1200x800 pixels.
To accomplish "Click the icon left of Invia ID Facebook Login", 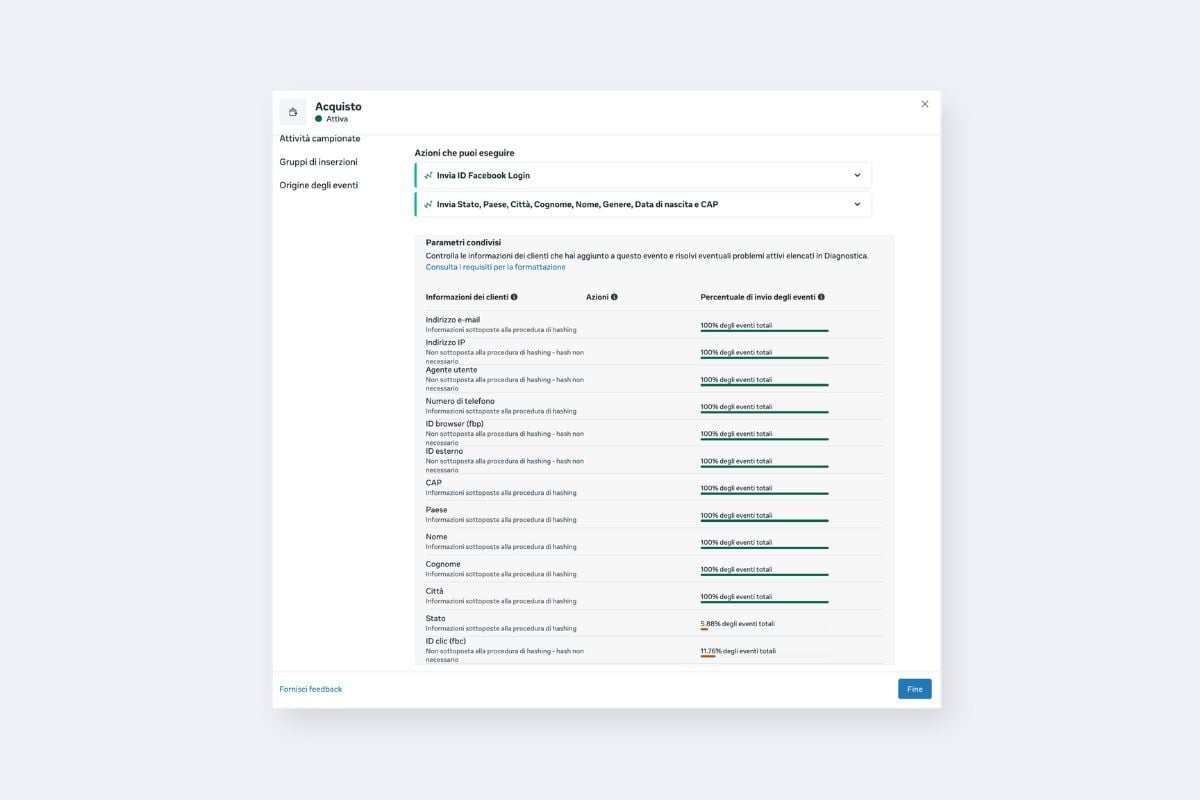I will [428, 176].
